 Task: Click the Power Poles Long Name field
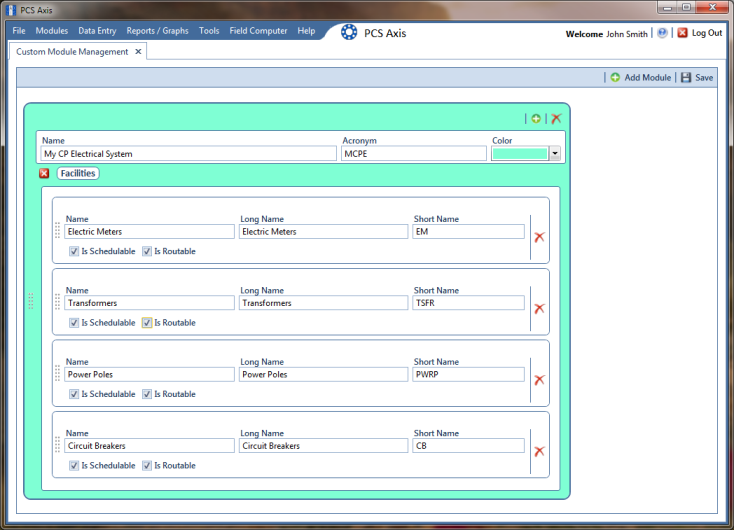tap(323, 375)
